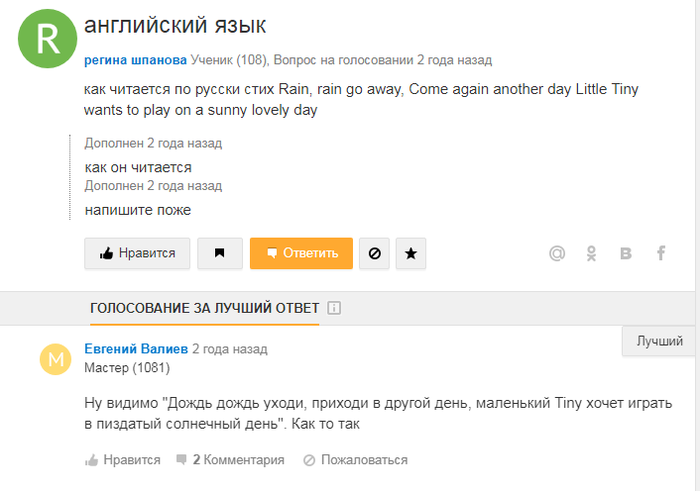This screenshot has width=700, height=491.
Task: Open Евгений Валиев profile link
Action: [x=135, y=350]
